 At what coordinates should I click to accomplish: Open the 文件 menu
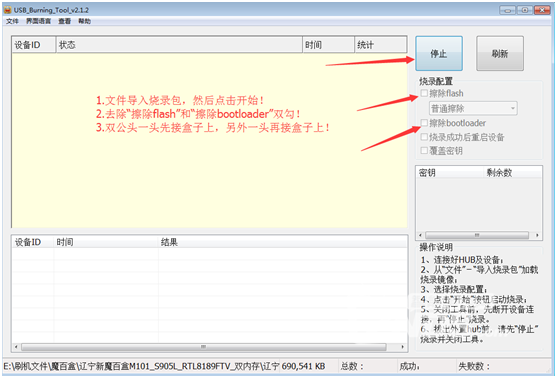click(12, 21)
